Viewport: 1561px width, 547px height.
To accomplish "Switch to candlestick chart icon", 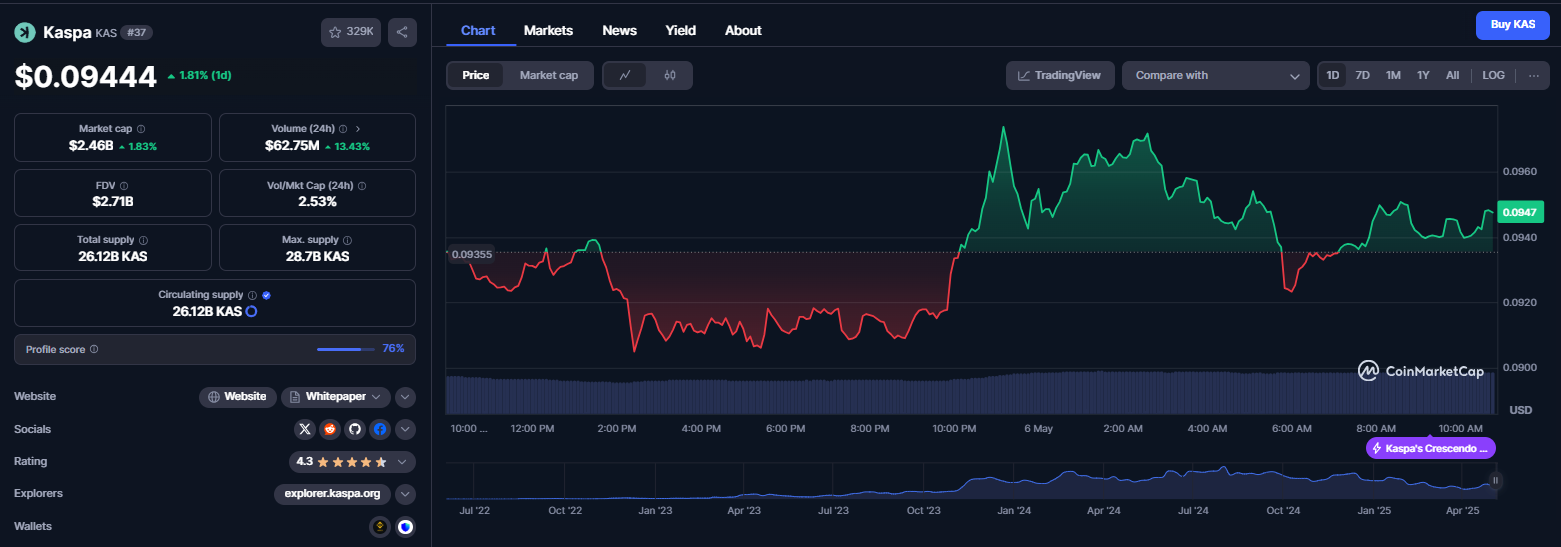I will pyautogui.click(x=670, y=75).
